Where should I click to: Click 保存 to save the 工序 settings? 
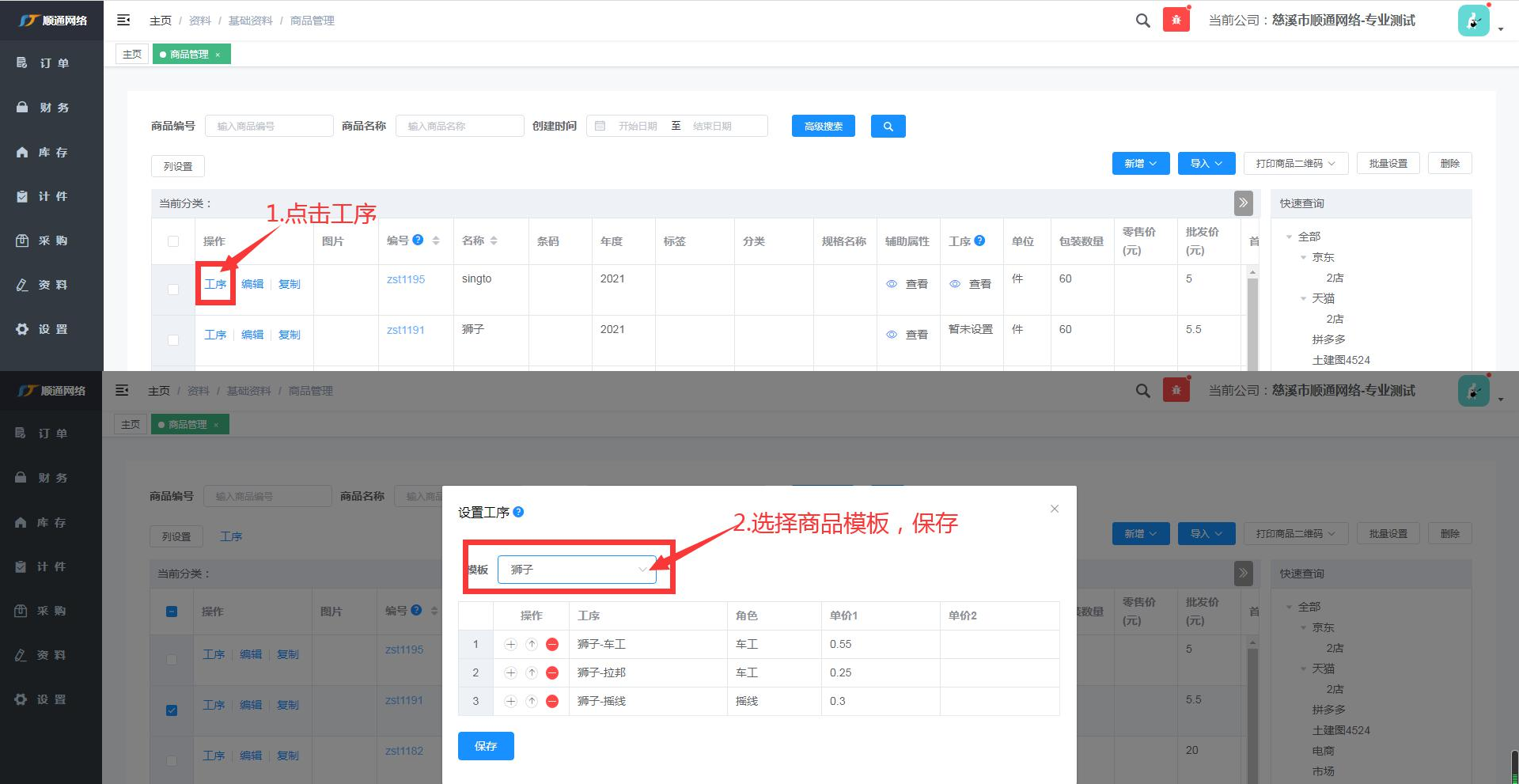coord(486,746)
